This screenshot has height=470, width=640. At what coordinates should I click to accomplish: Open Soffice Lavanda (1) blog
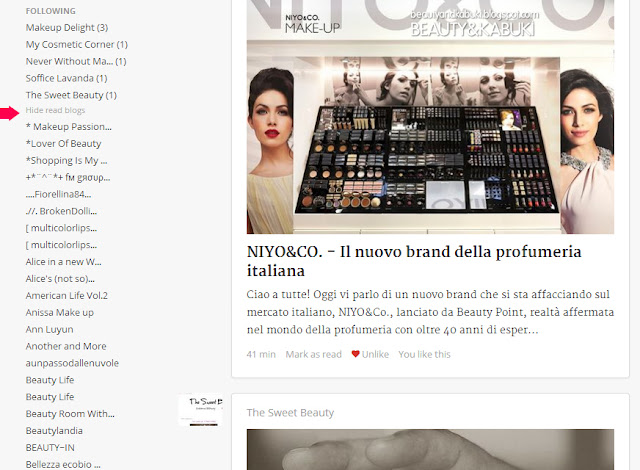click(66, 78)
